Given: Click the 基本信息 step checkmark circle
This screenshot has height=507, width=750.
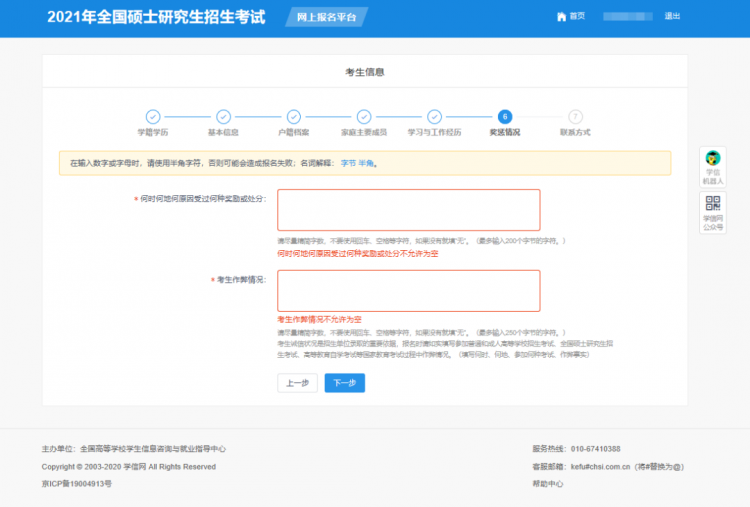Looking at the screenshot, I should point(223,117).
